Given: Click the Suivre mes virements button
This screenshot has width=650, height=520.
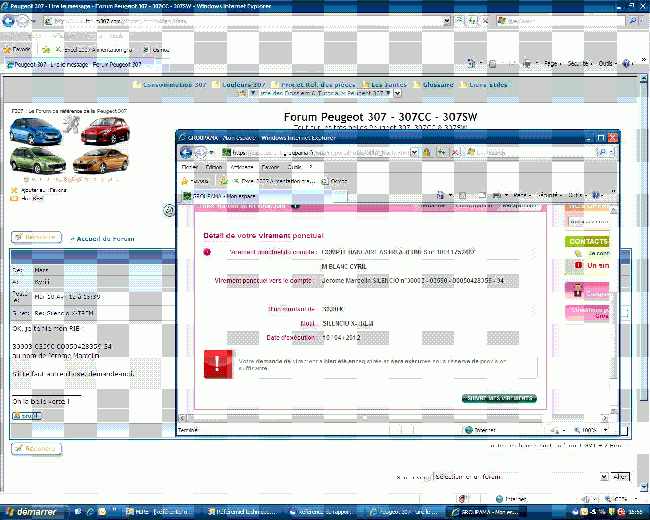Looking at the screenshot, I should click(499, 398).
